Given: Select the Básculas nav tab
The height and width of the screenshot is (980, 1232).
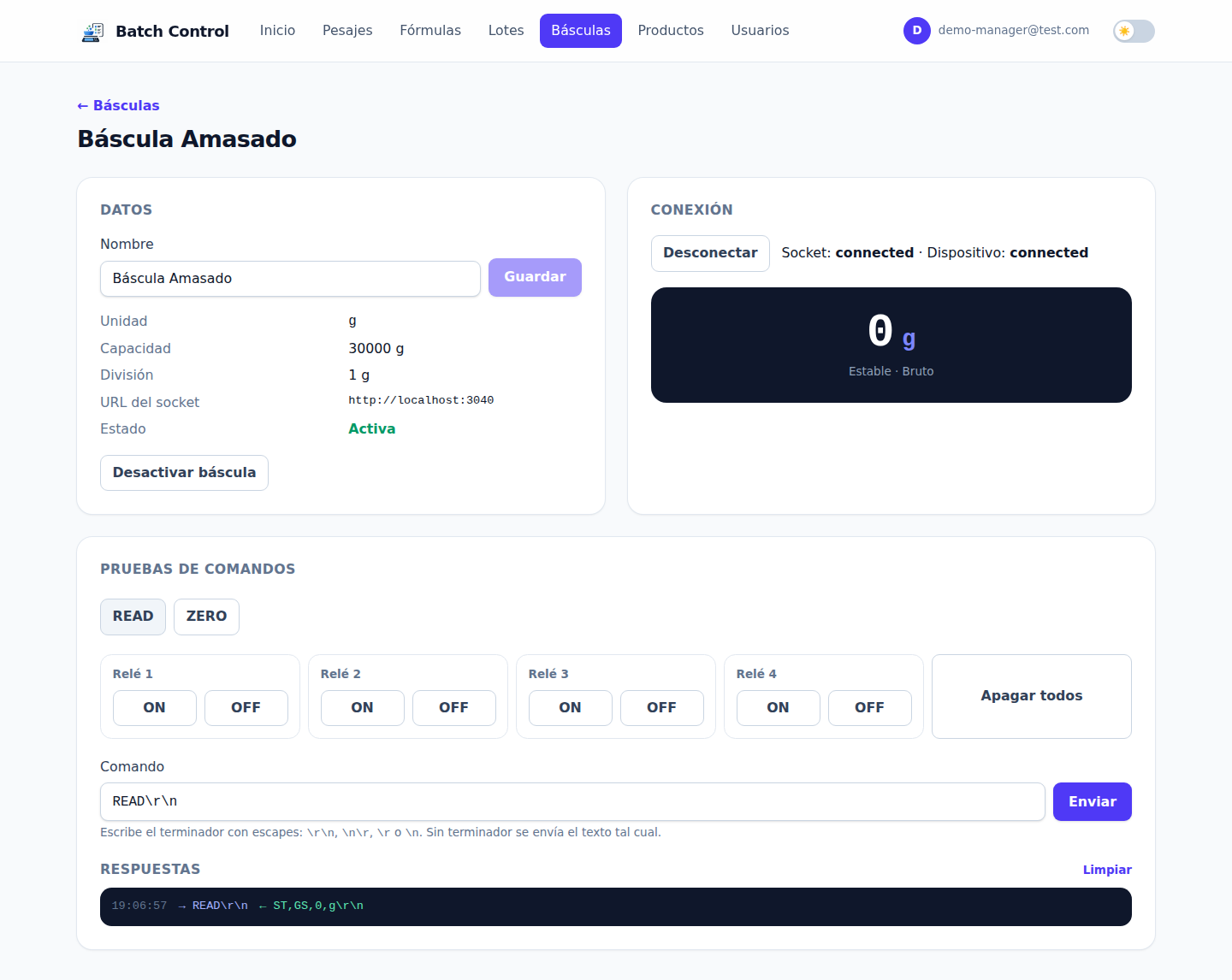Looking at the screenshot, I should pyautogui.click(x=581, y=31).
